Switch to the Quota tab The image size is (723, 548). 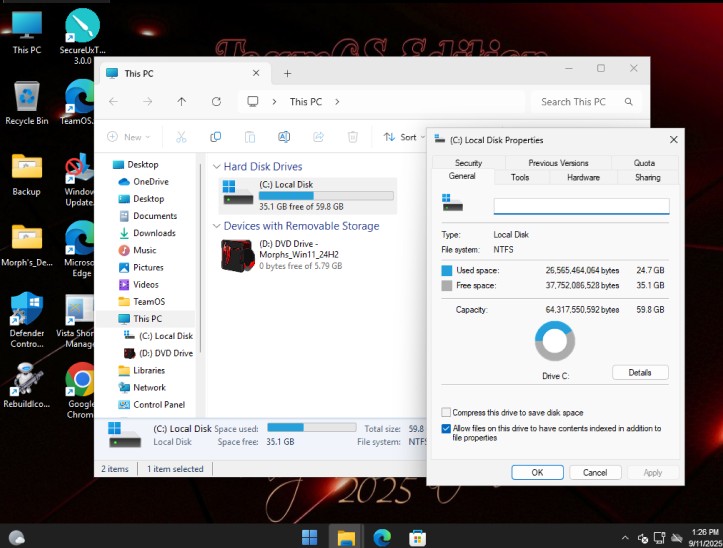pos(644,163)
